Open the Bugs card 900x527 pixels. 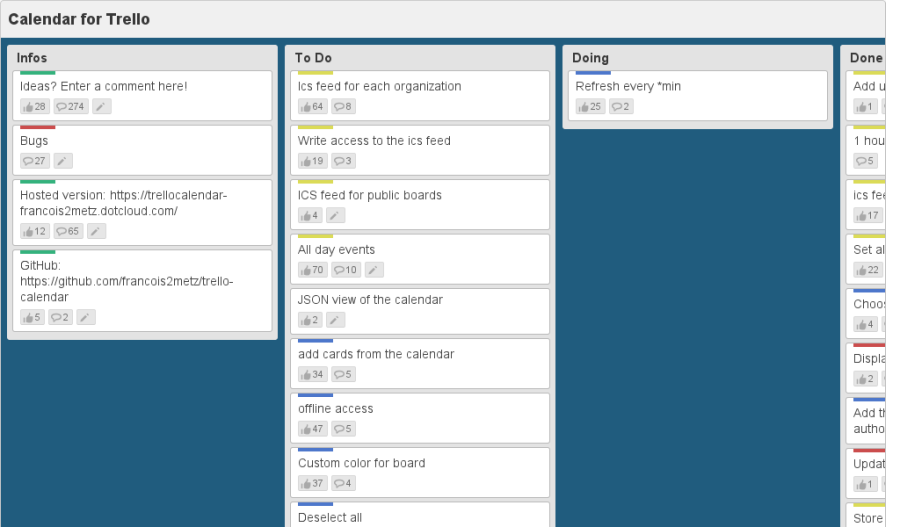tap(142, 150)
